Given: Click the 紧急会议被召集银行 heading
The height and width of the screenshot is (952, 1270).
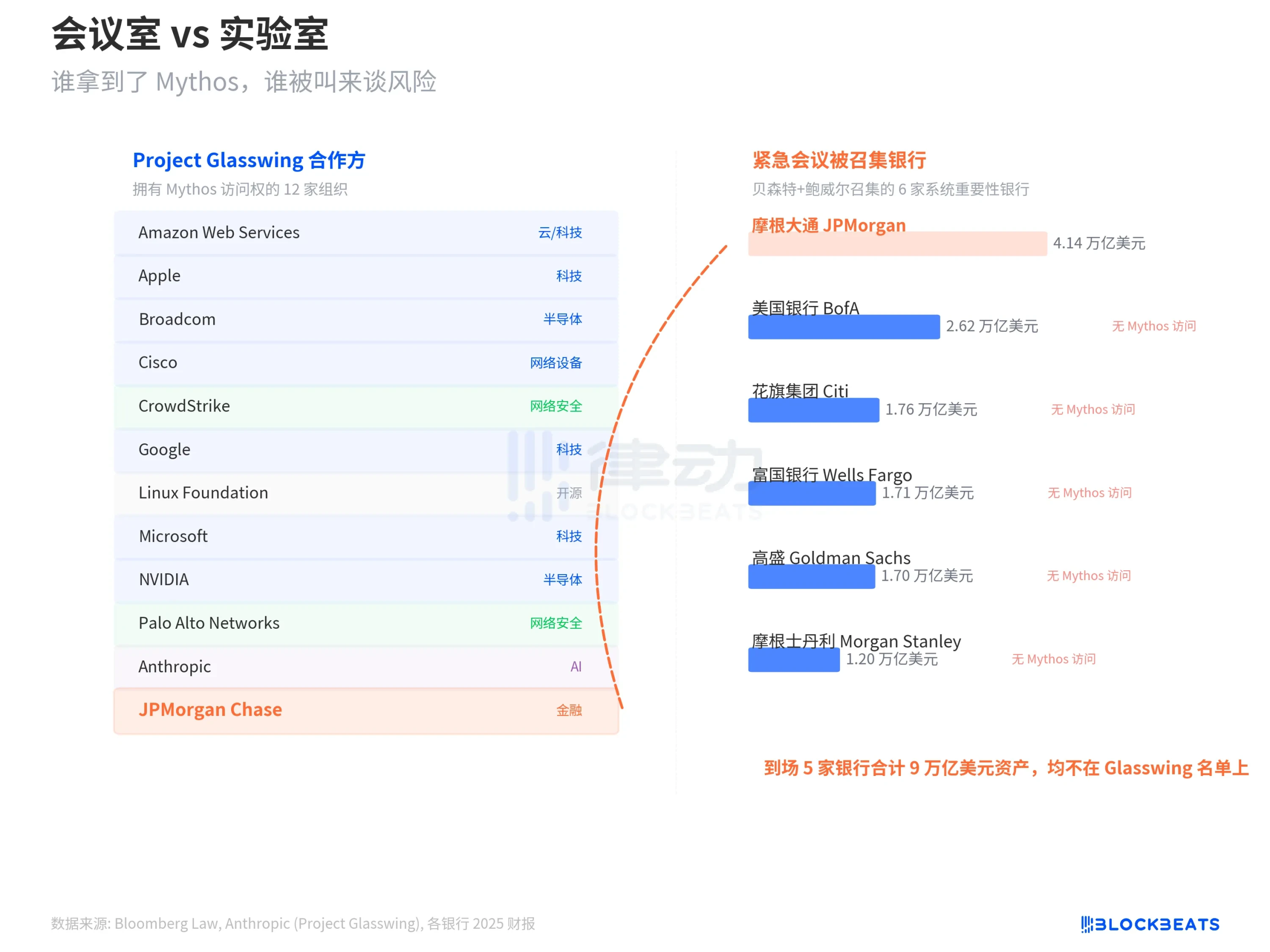Looking at the screenshot, I should 840,161.
